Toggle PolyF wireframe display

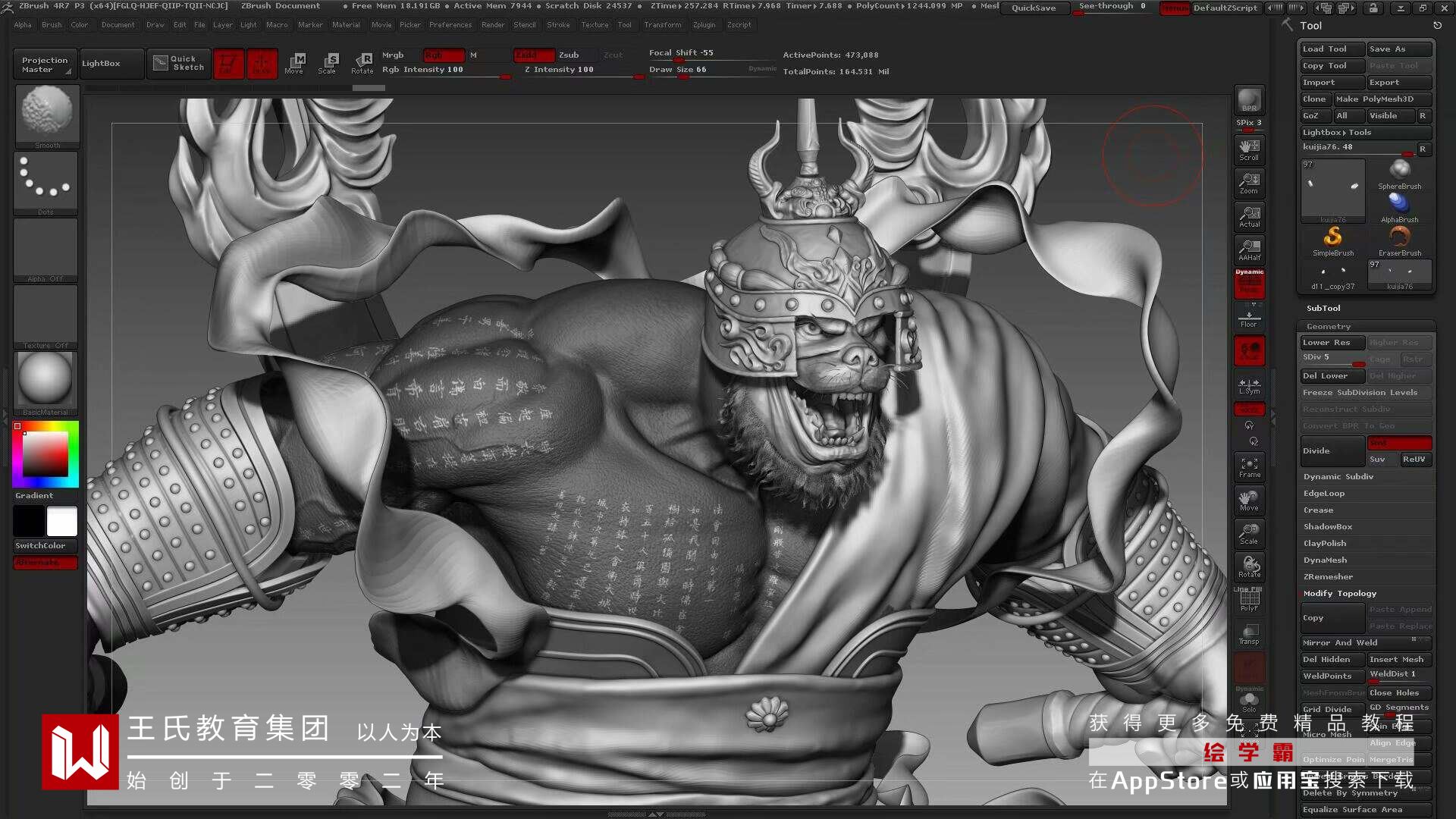(x=1249, y=601)
